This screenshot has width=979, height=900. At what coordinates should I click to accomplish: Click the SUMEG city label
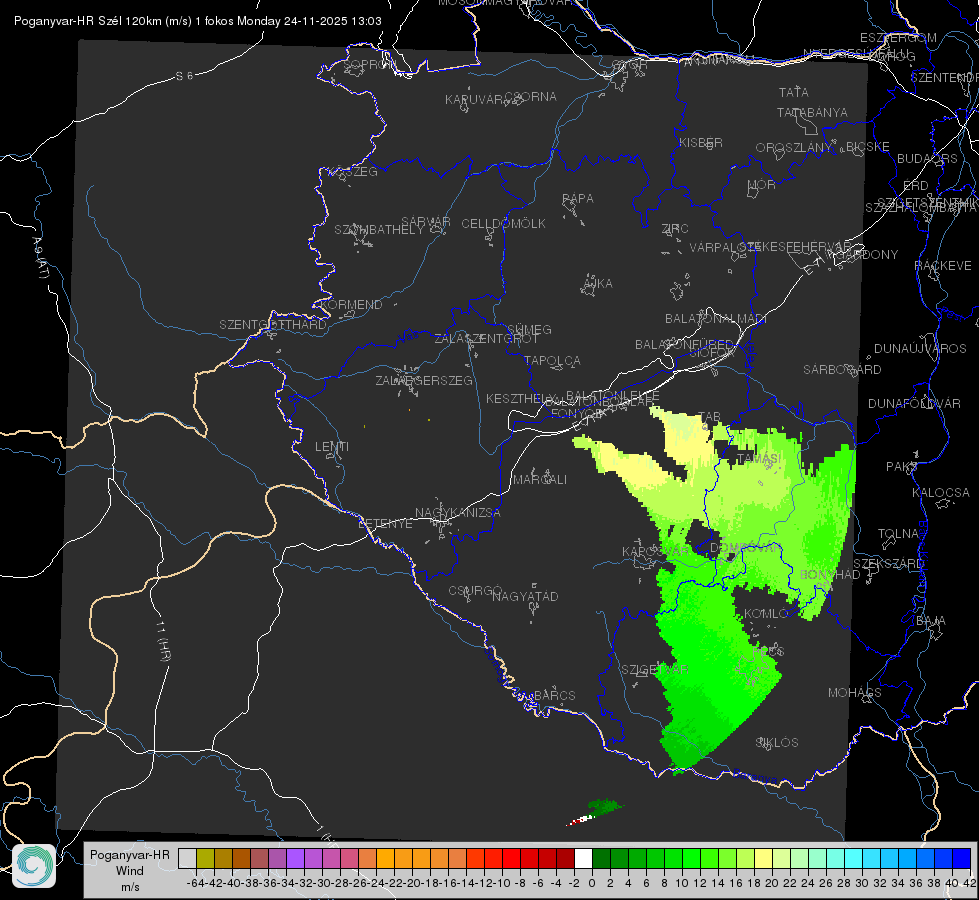tap(529, 330)
